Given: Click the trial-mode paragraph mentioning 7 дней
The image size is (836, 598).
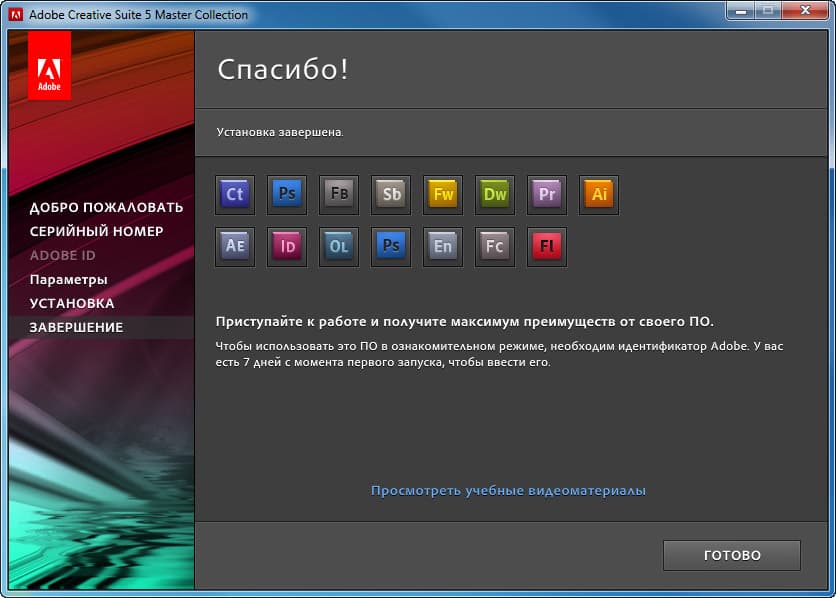Looking at the screenshot, I should (x=499, y=354).
